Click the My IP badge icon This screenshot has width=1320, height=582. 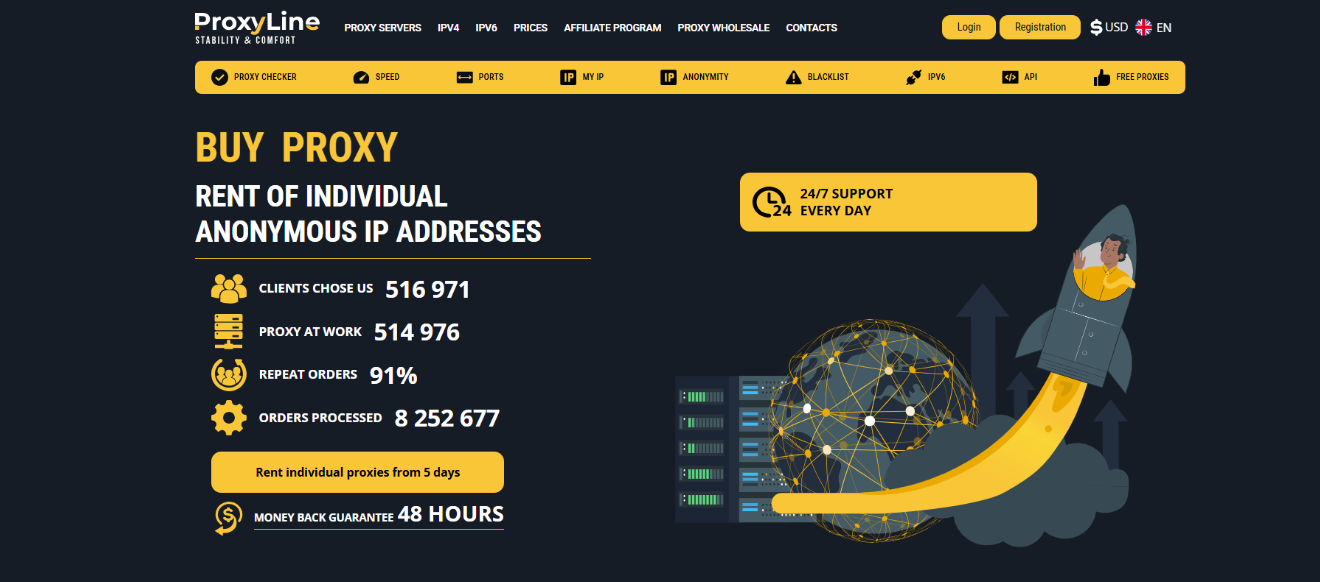pyautogui.click(x=568, y=77)
